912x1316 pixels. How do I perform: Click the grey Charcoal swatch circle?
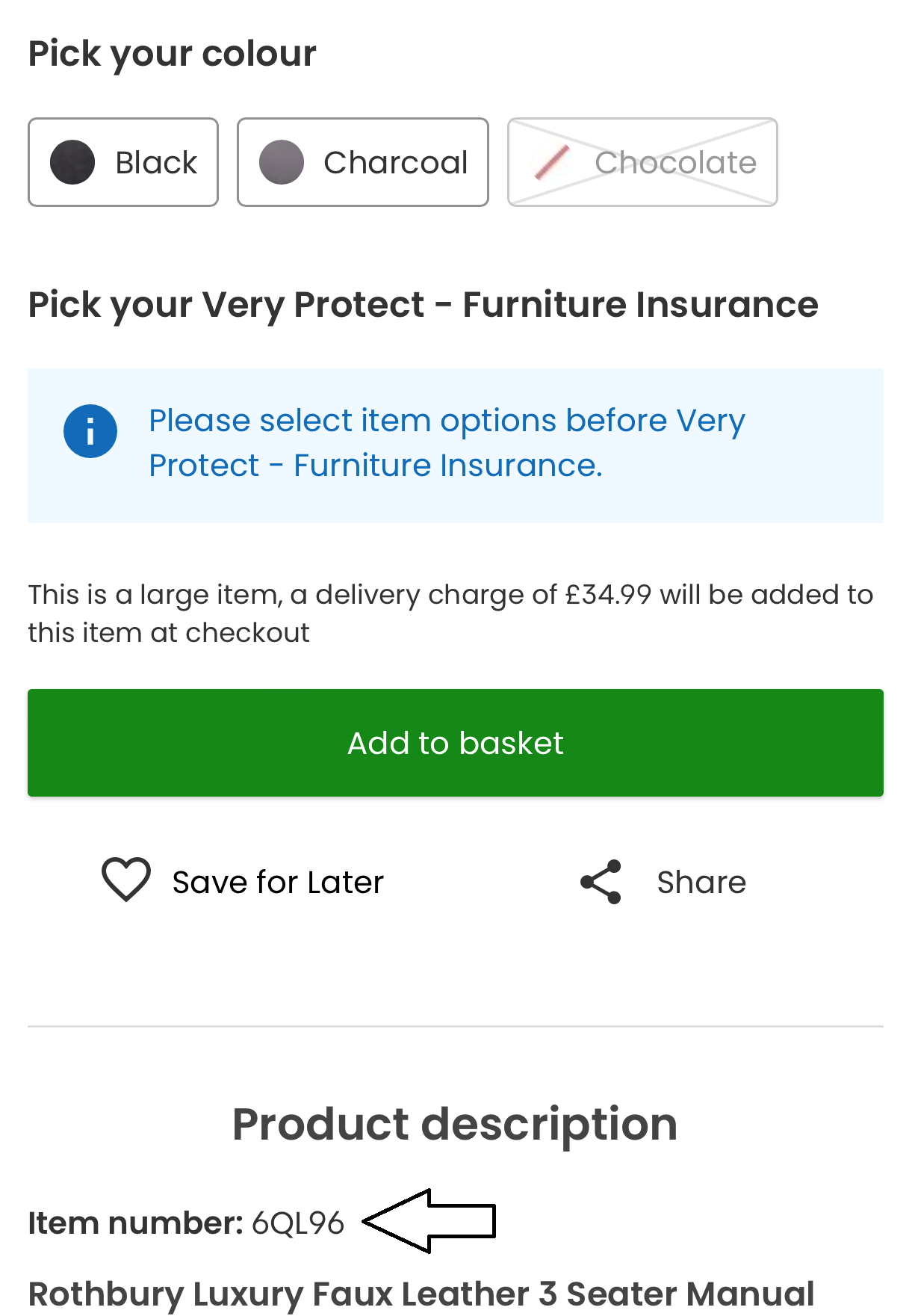click(x=282, y=162)
